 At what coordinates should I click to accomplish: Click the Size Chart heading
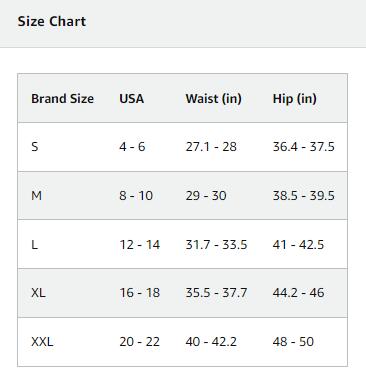[52, 21]
